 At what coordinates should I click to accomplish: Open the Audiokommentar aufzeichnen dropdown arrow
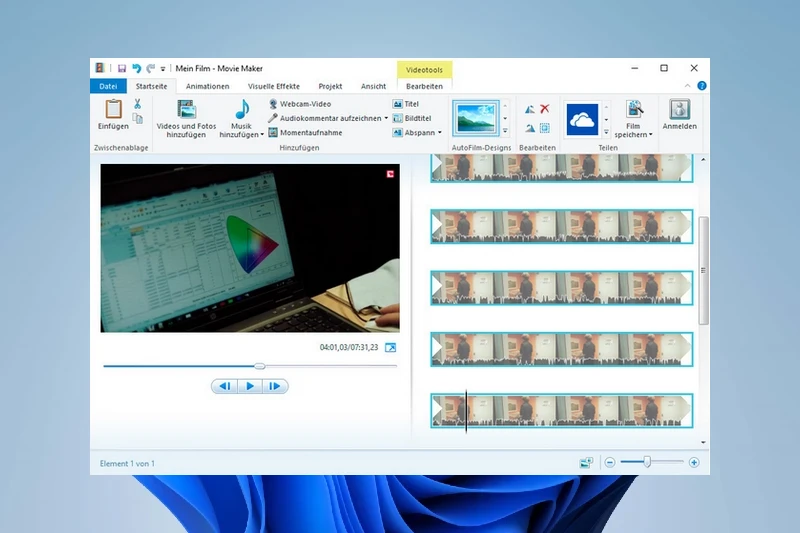point(386,118)
